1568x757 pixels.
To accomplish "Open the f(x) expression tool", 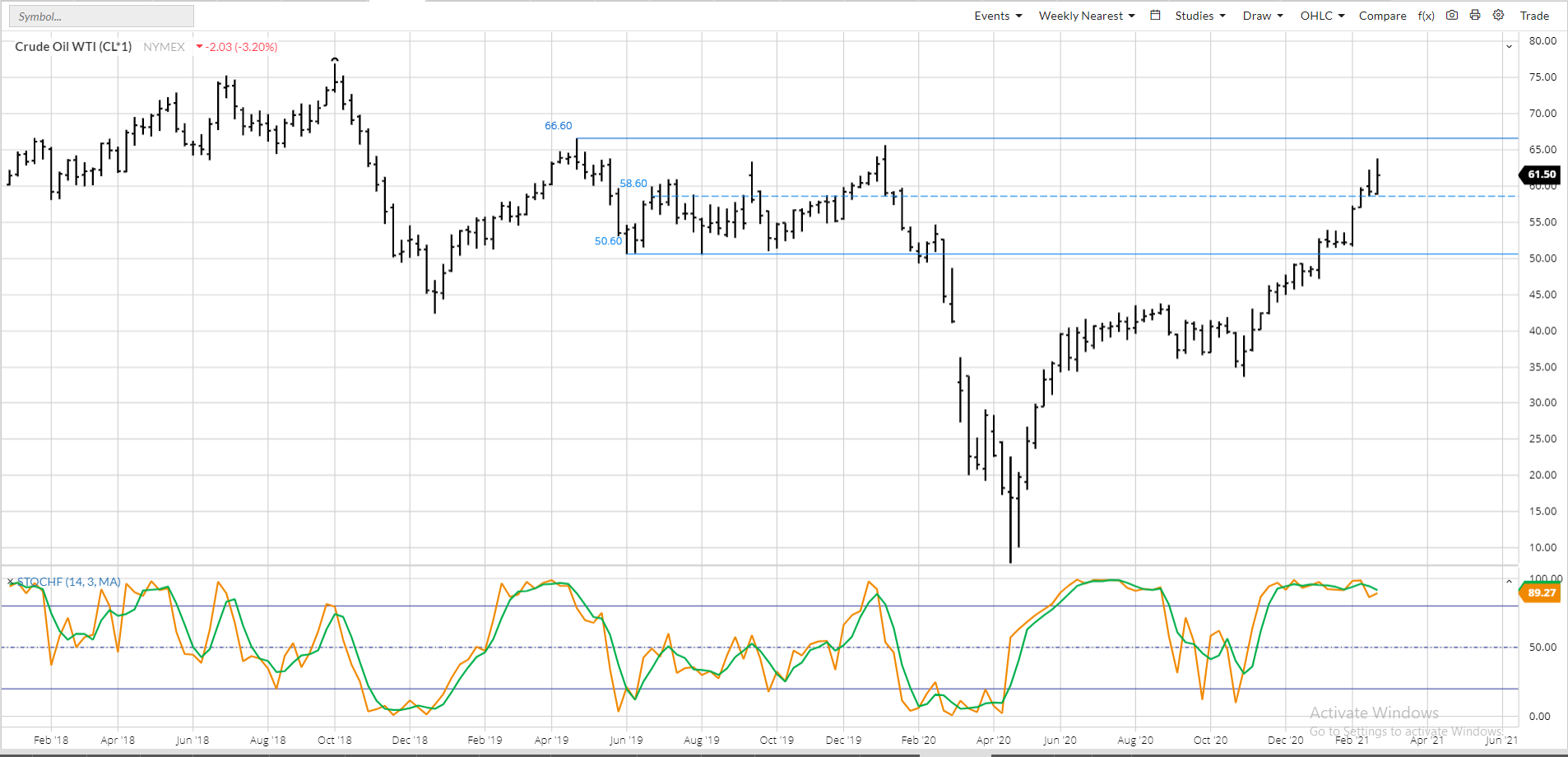I will [x=1426, y=16].
